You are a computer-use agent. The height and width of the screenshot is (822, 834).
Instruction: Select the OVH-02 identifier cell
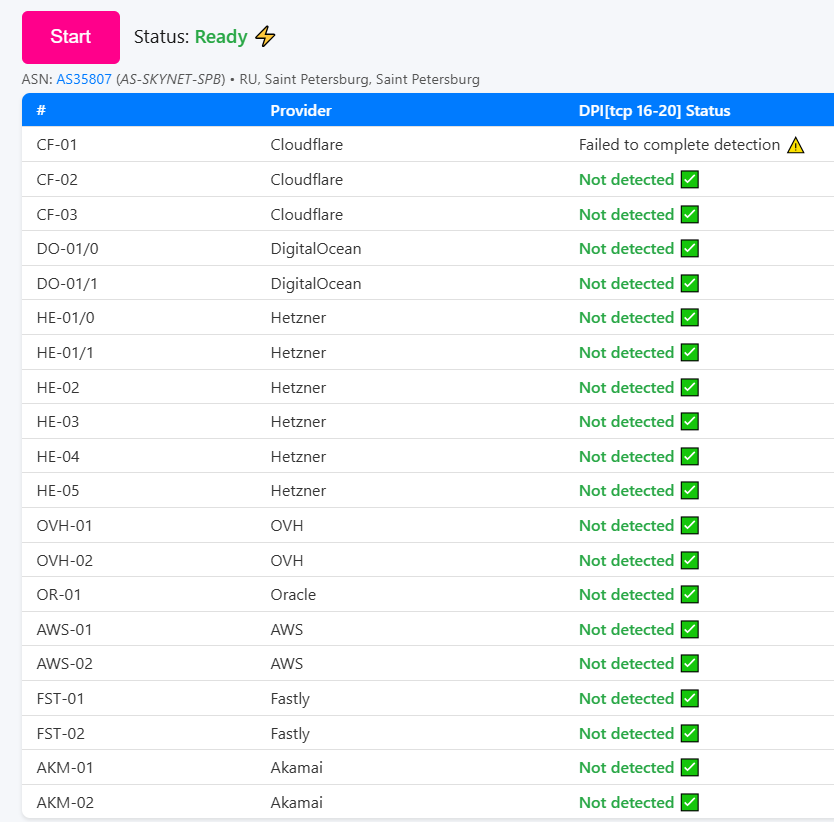(x=65, y=560)
